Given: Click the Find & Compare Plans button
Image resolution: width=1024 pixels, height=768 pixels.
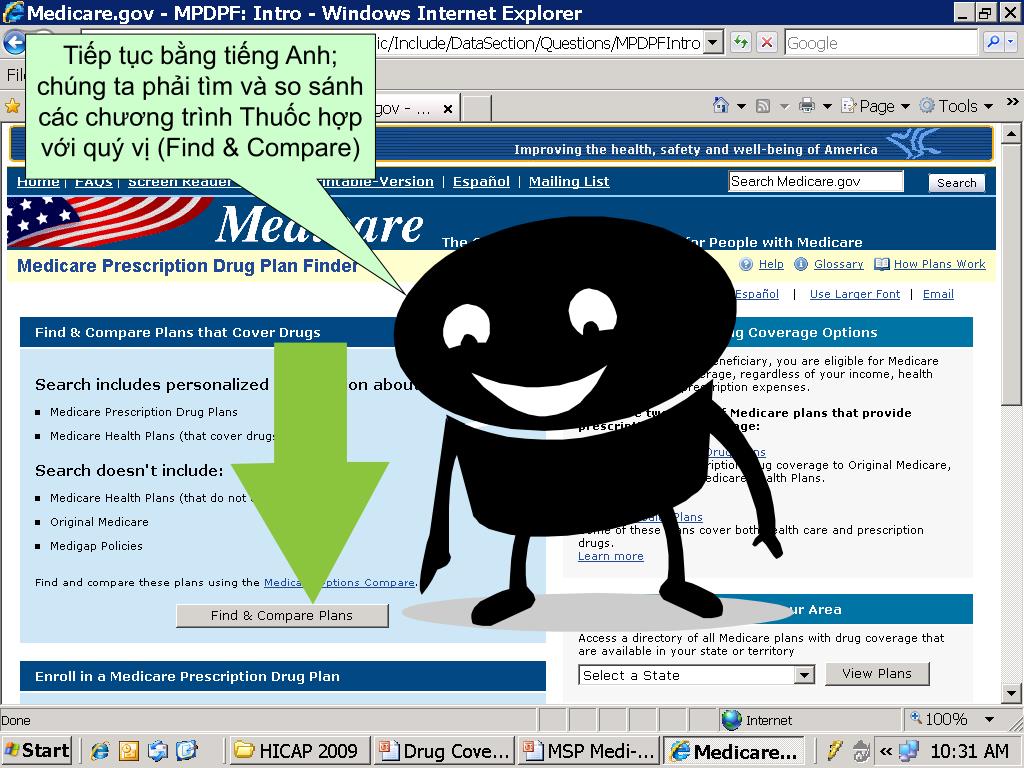Looking at the screenshot, I should [x=282, y=615].
